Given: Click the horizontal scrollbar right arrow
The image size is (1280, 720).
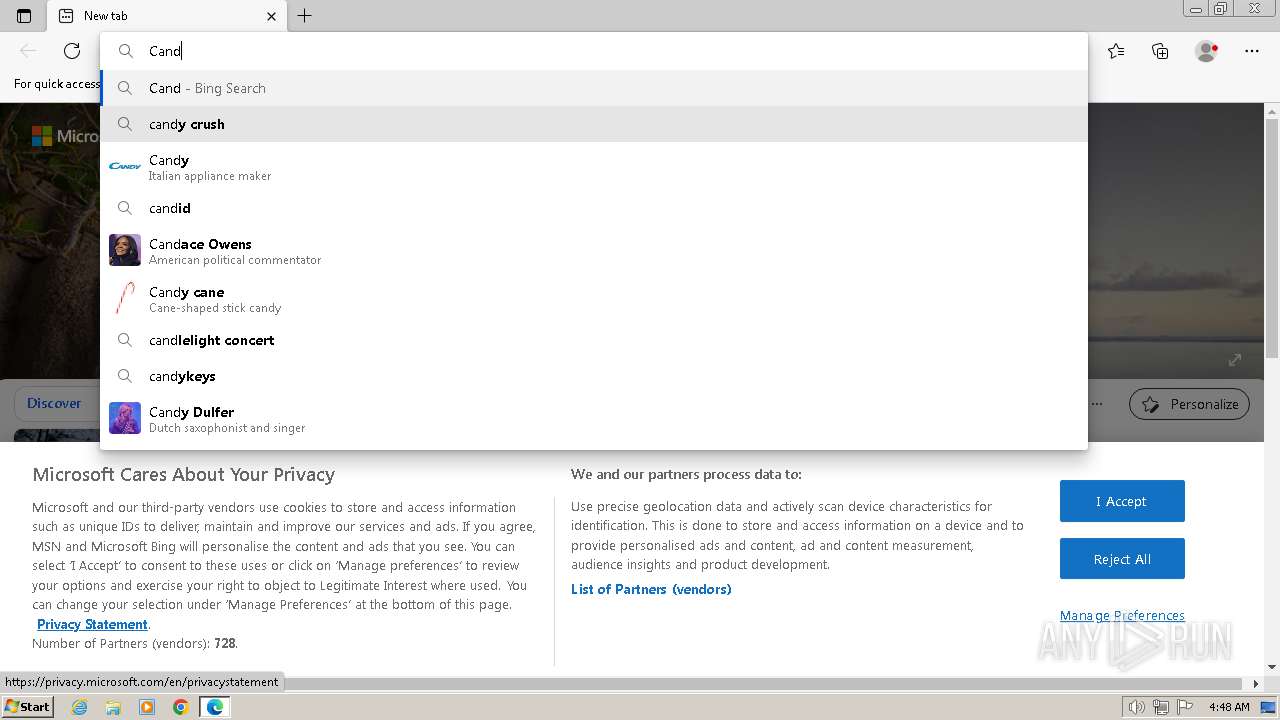Looking at the screenshot, I should [1257, 684].
